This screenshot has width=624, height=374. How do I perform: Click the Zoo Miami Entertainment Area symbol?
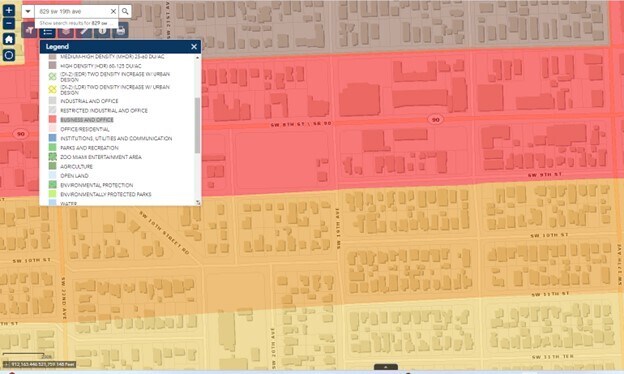[52, 157]
